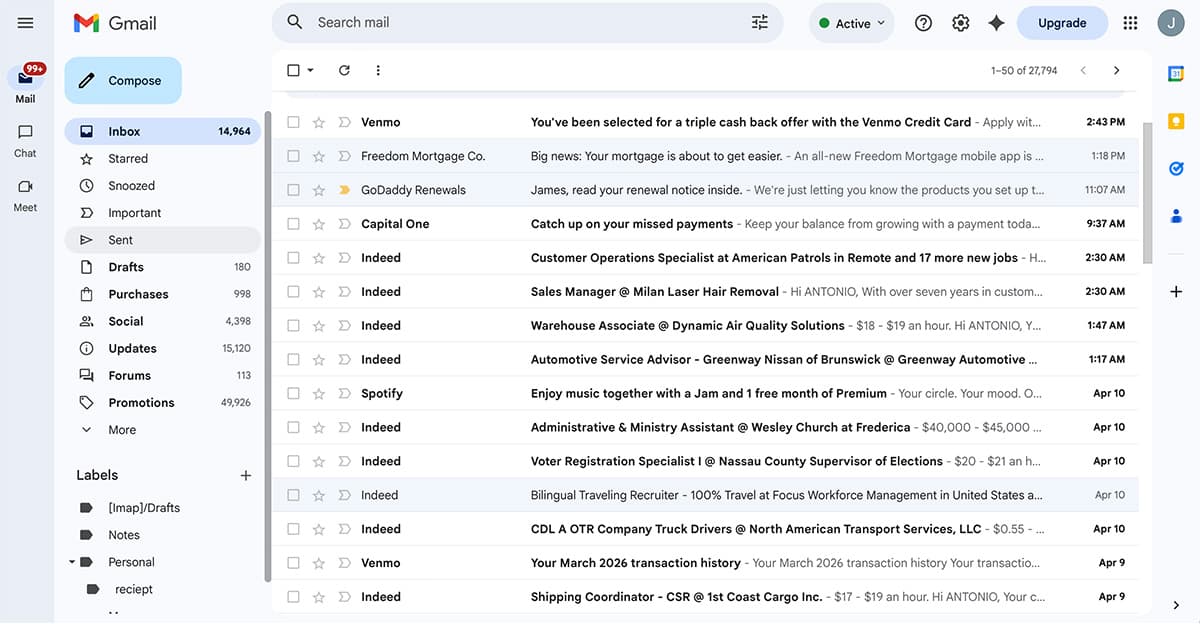Open Chat from the left rail
This screenshot has height=624, width=1200.
(25, 140)
